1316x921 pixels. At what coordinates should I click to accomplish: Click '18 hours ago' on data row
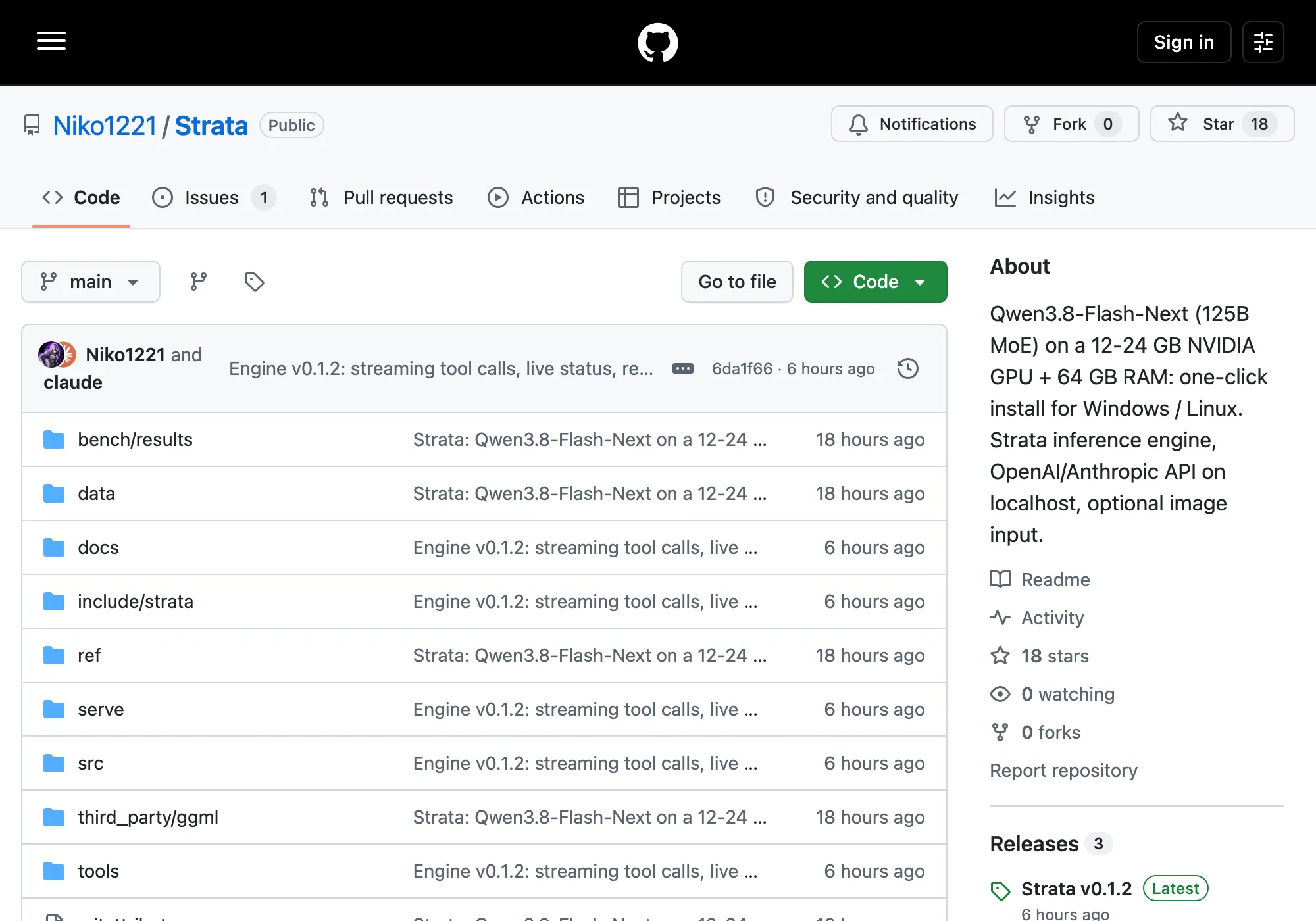(x=870, y=493)
